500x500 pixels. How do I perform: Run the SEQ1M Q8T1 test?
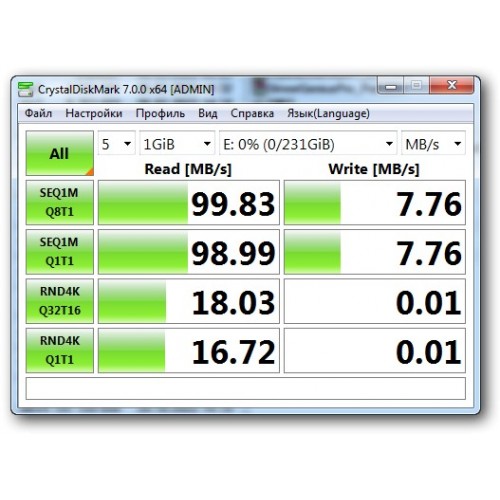point(60,202)
